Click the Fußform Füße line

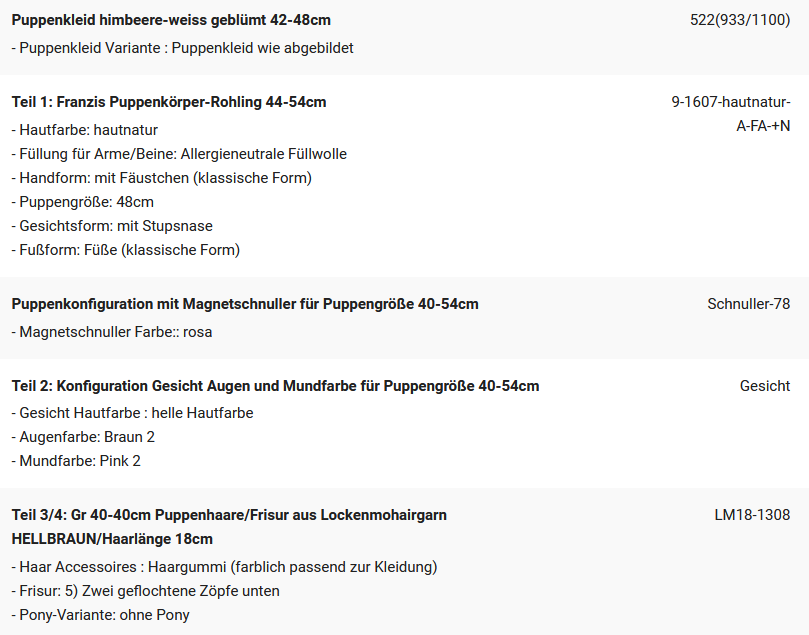(x=125, y=250)
